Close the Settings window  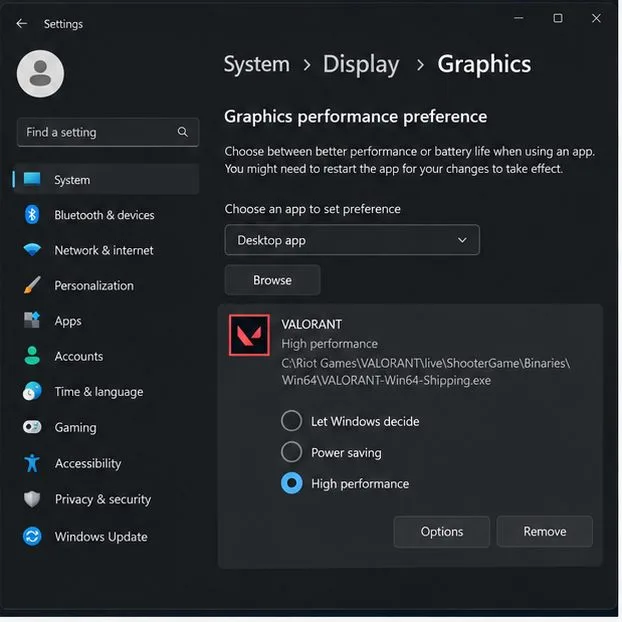(596, 18)
